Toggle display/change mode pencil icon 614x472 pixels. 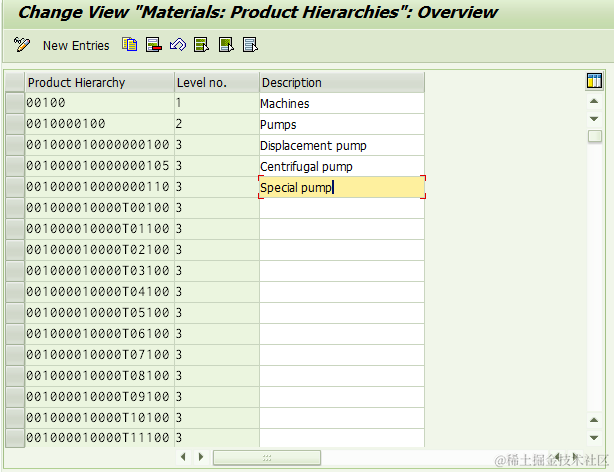(x=22, y=45)
